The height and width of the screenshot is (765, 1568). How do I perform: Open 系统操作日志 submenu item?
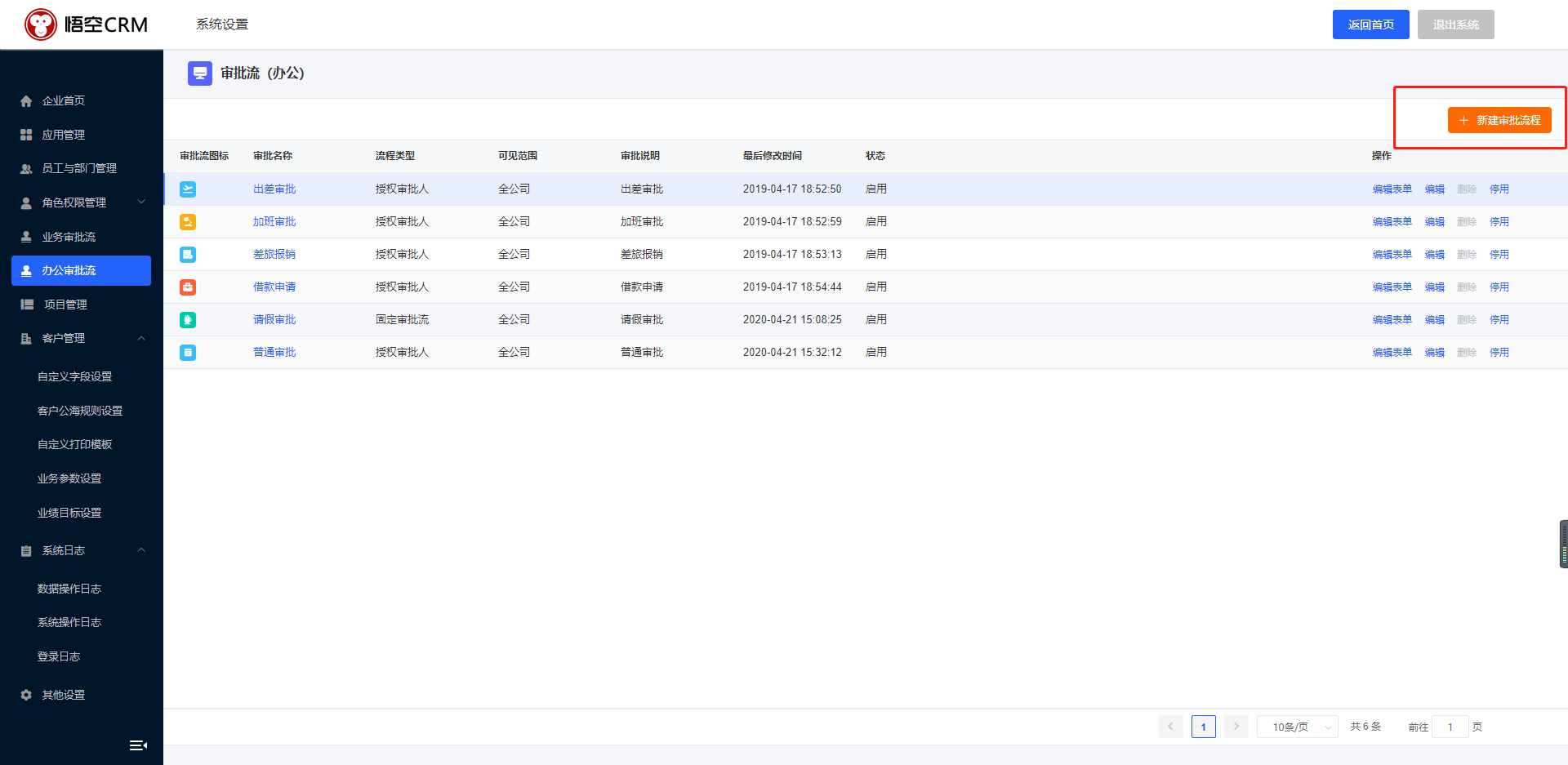[69, 622]
